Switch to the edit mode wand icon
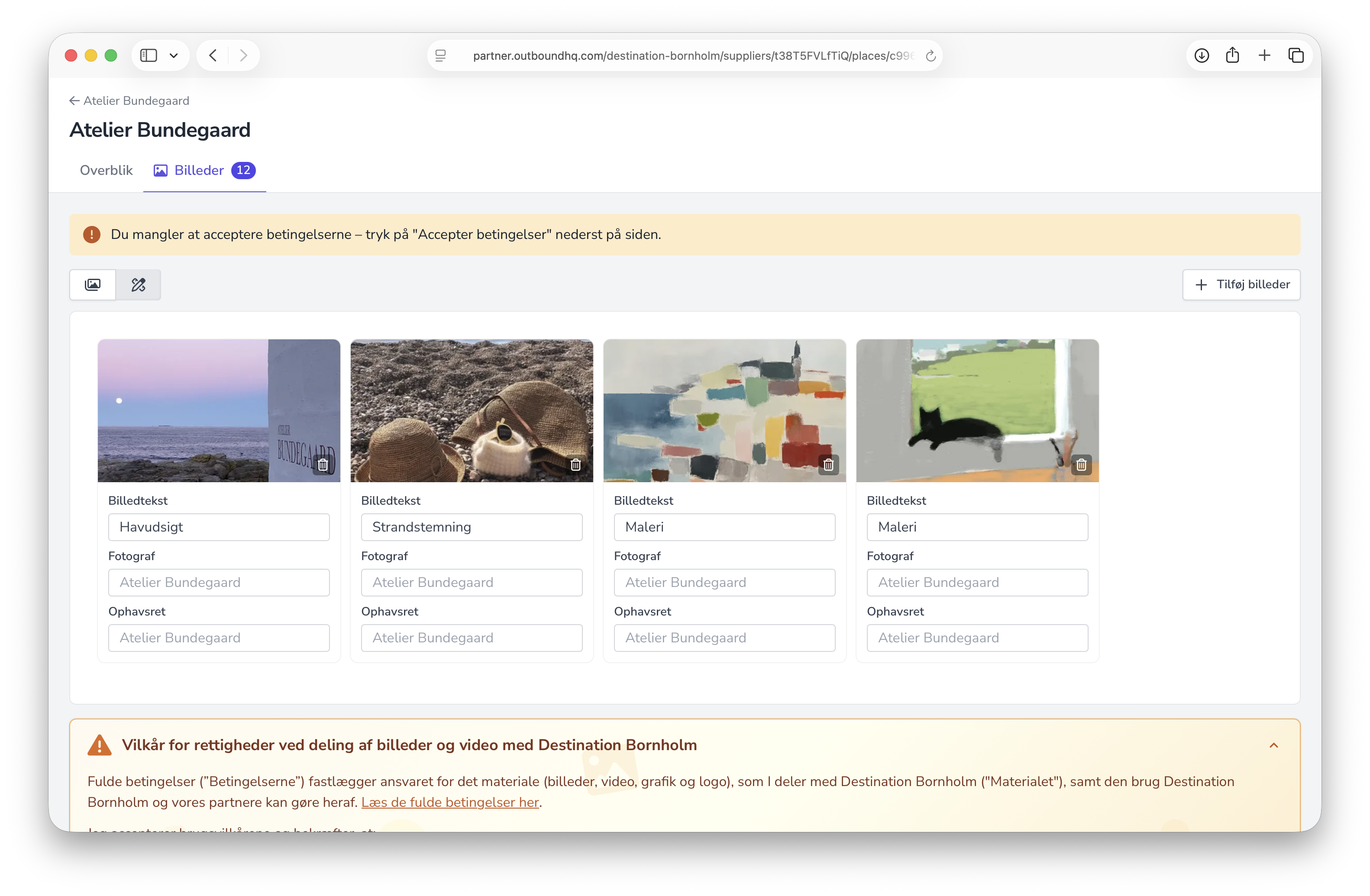 138,284
